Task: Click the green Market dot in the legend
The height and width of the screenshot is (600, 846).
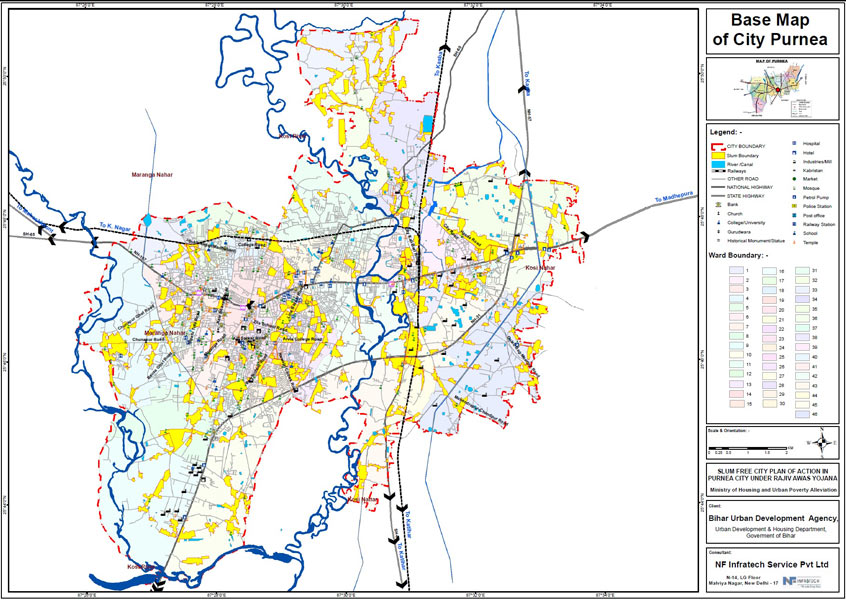Action: pyautogui.click(x=794, y=179)
